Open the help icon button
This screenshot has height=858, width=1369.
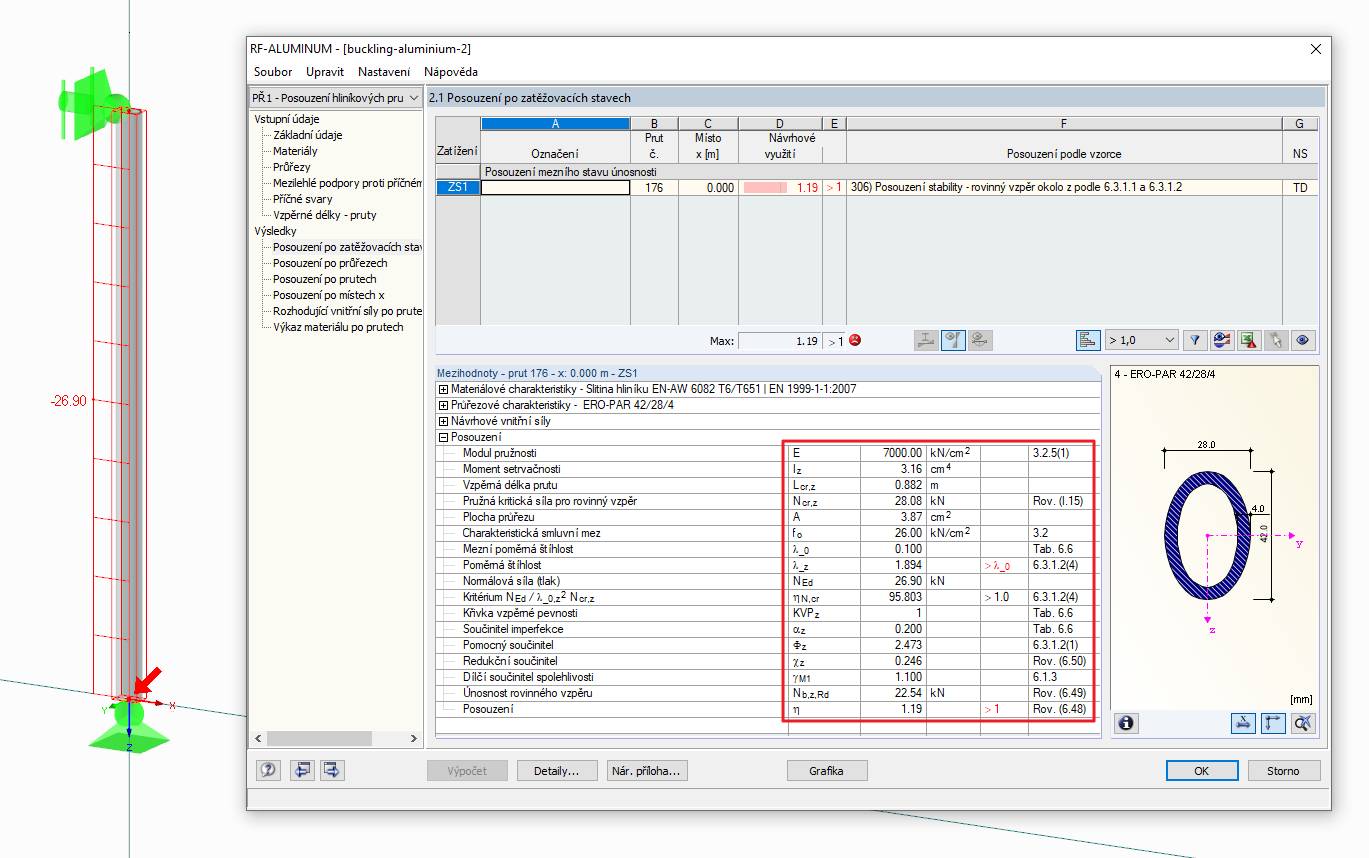click(268, 770)
